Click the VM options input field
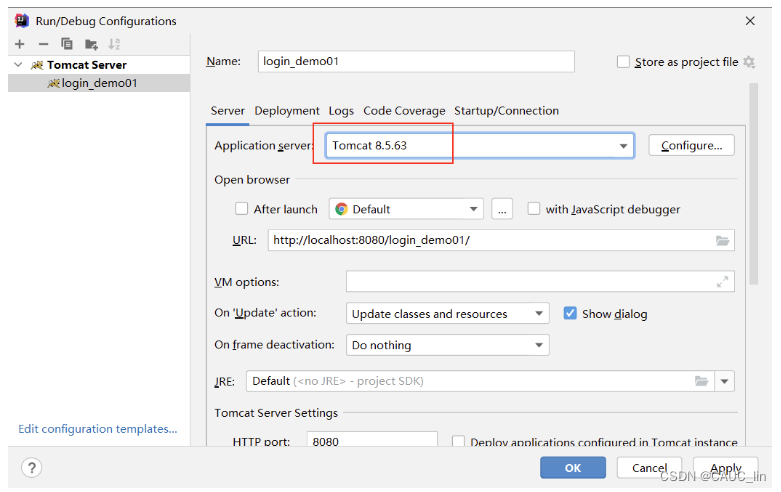Viewport: 781px width, 492px height. click(540, 282)
